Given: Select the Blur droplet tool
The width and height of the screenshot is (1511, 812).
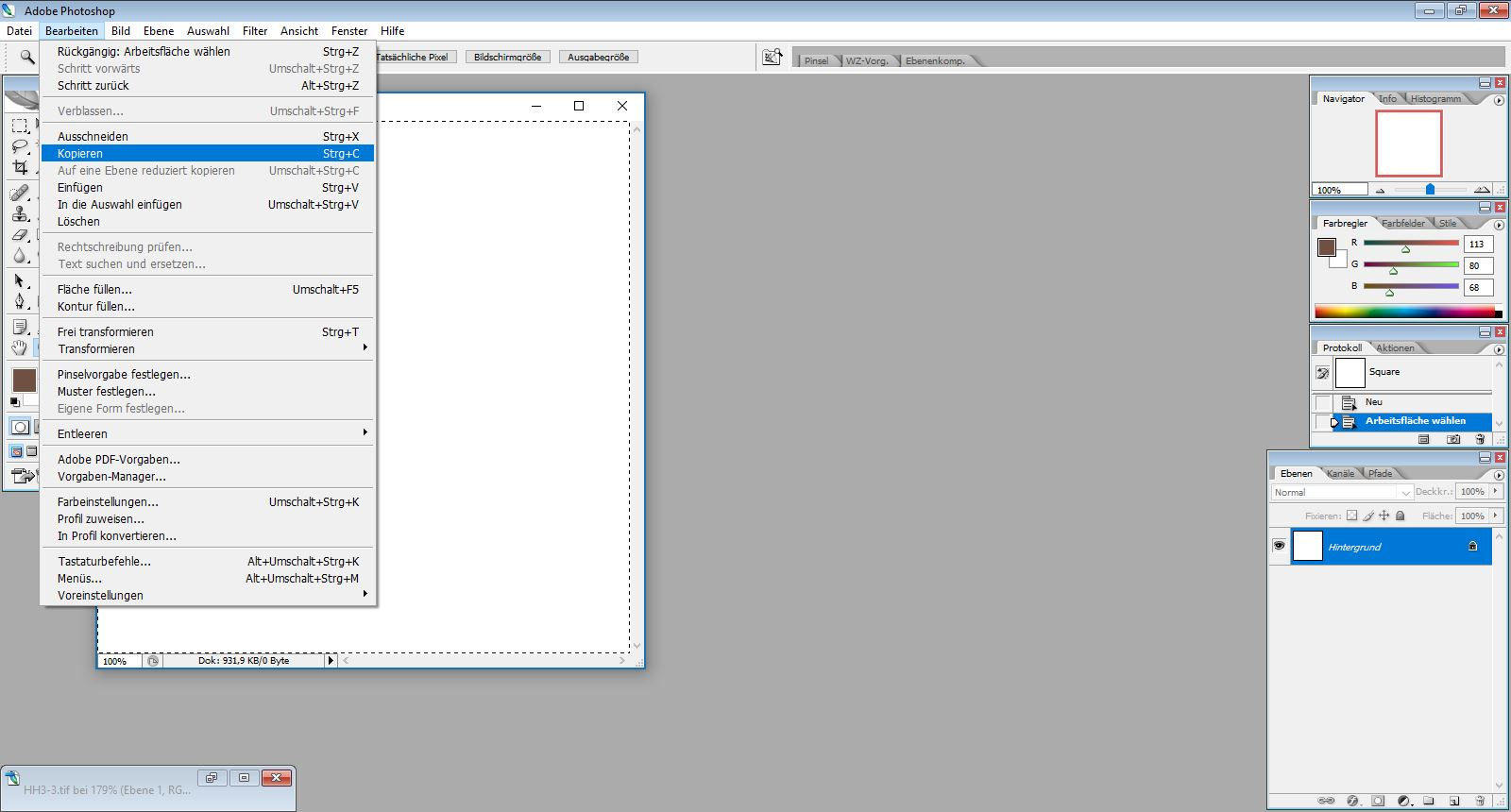Looking at the screenshot, I should 20,255.
